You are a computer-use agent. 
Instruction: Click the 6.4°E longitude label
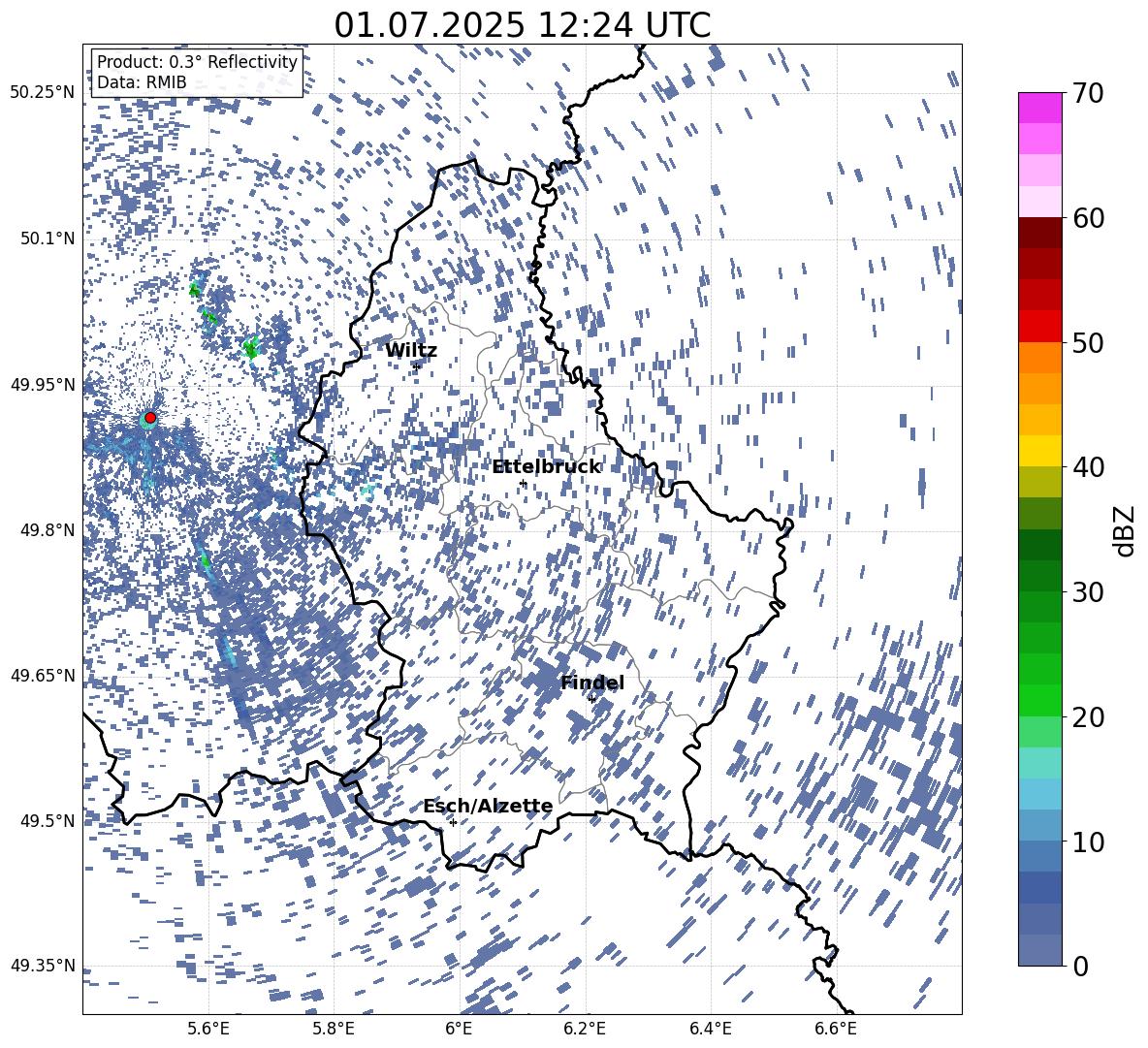point(710,1029)
